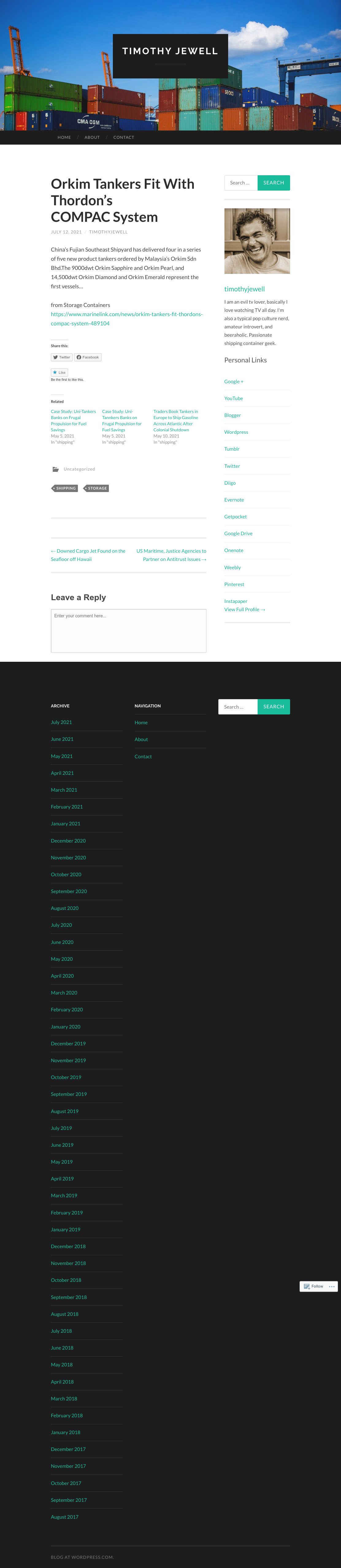Click footer navigation Home link
Viewport: 341px width, 1568px height.
click(x=141, y=722)
